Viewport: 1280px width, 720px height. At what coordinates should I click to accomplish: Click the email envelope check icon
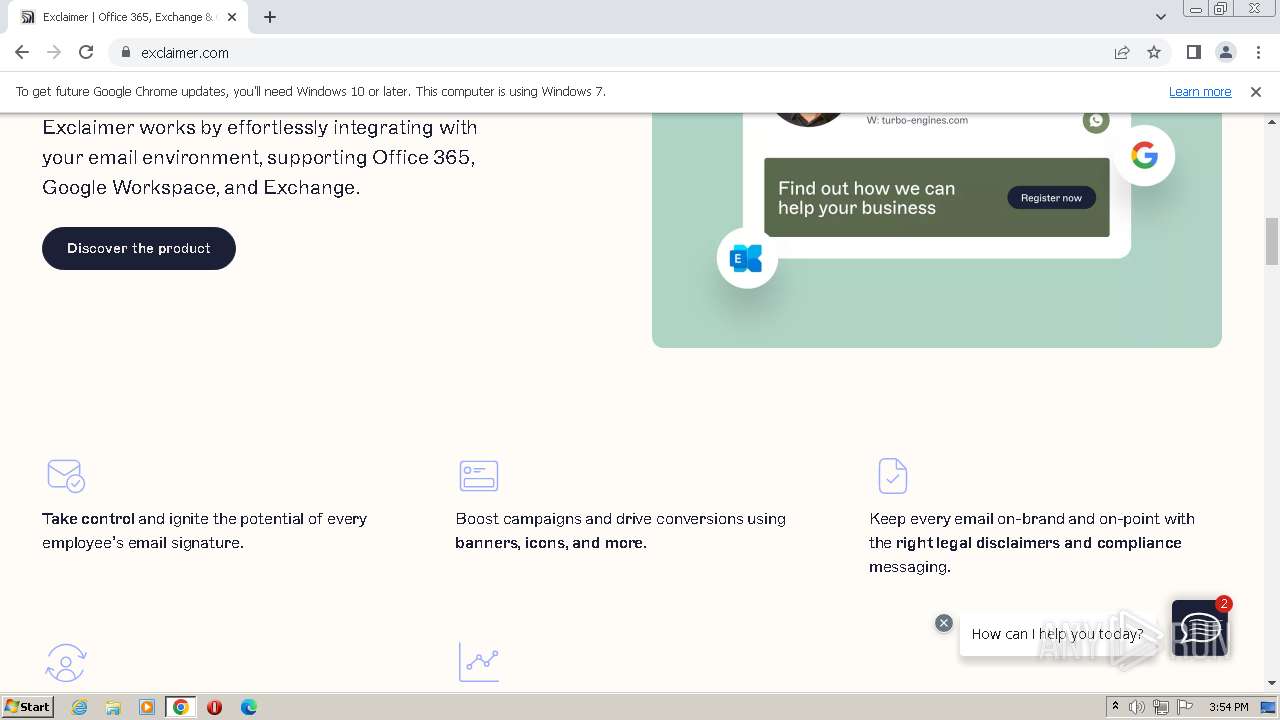coord(66,476)
